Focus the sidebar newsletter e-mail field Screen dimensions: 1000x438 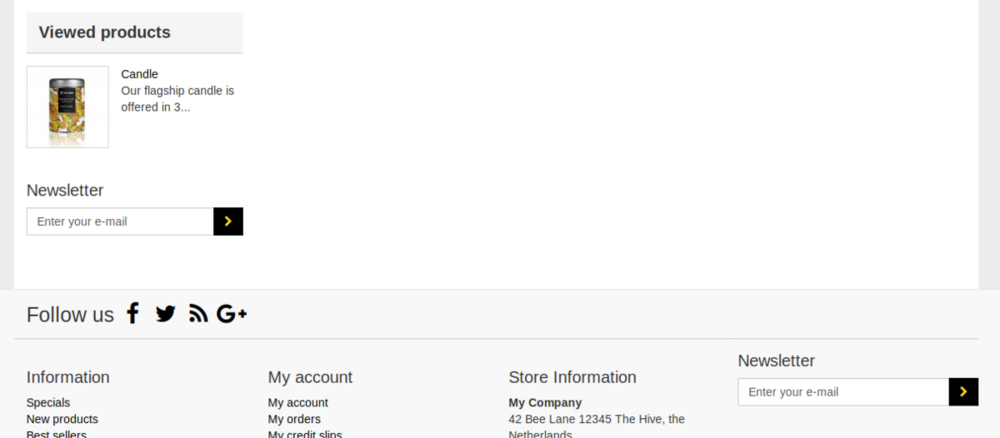(x=120, y=222)
